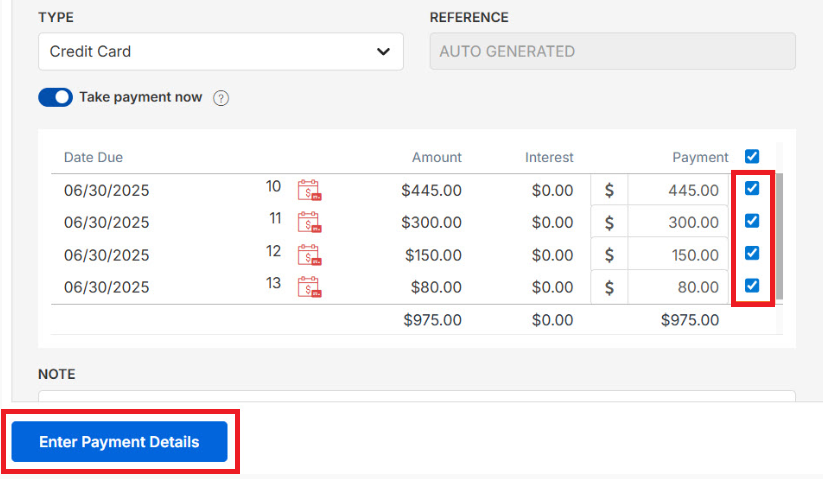The image size is (823, 479).
Task: Uncheck the select-all header checkbox
Action: point(752,156)
